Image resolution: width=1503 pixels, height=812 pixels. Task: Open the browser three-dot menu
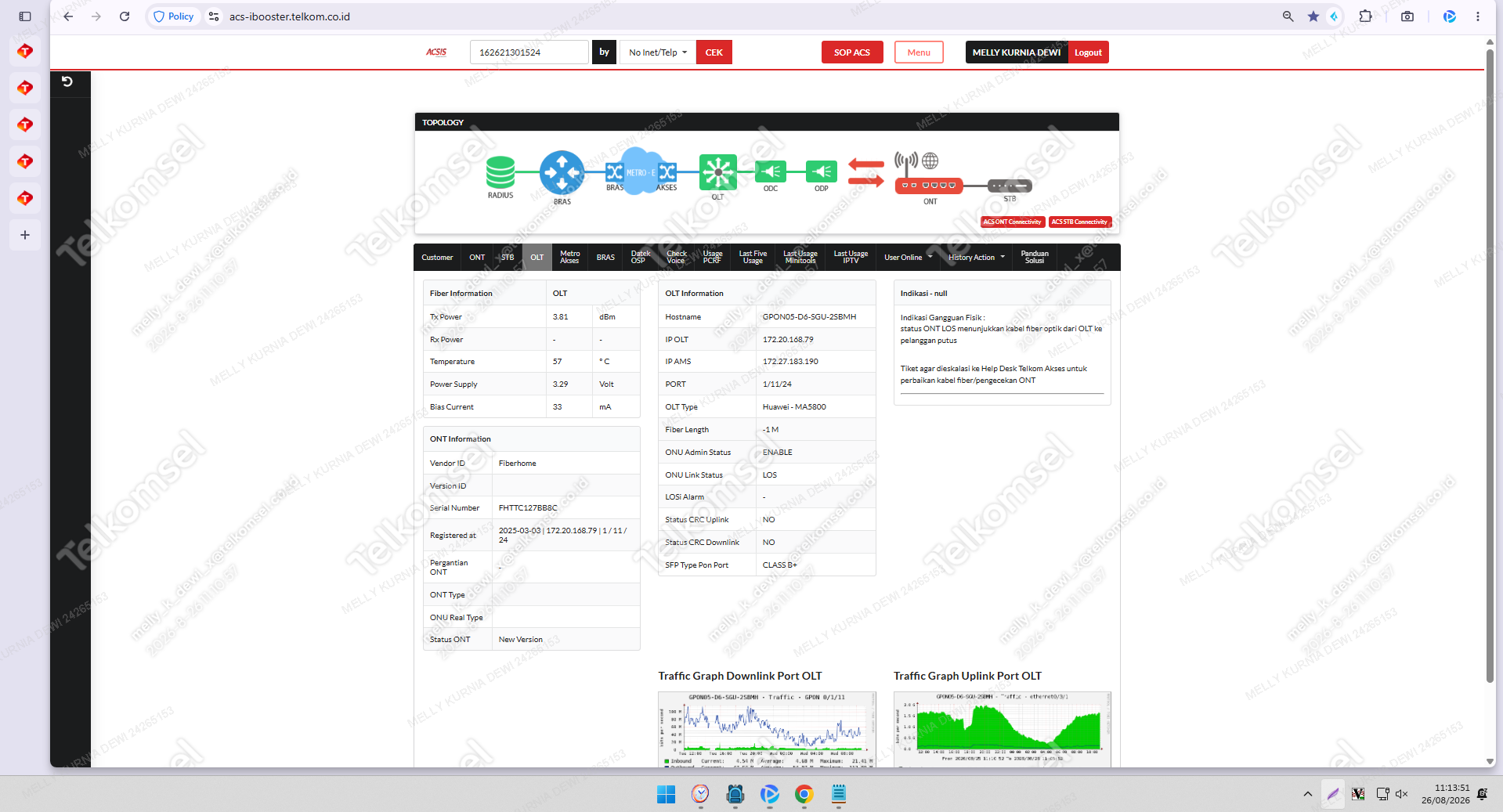[x=1478, y=16]
